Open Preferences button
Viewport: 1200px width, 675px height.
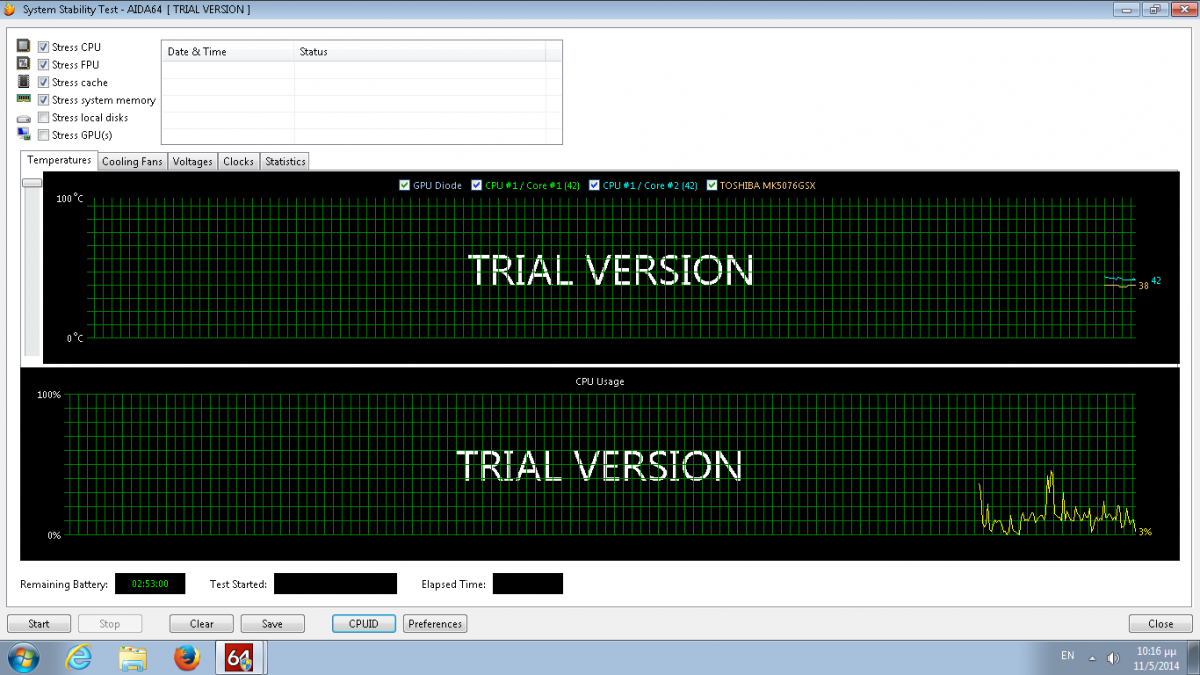point(435,624)
